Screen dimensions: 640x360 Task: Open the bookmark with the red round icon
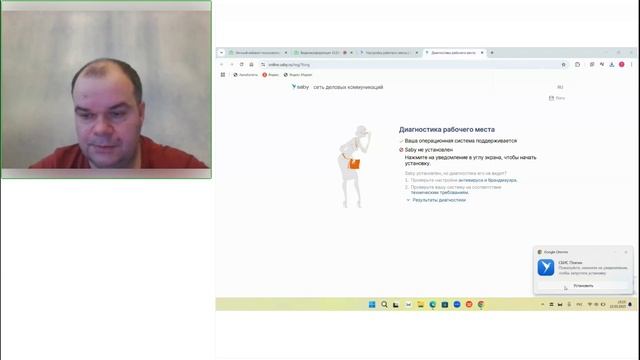pos(270,75)
